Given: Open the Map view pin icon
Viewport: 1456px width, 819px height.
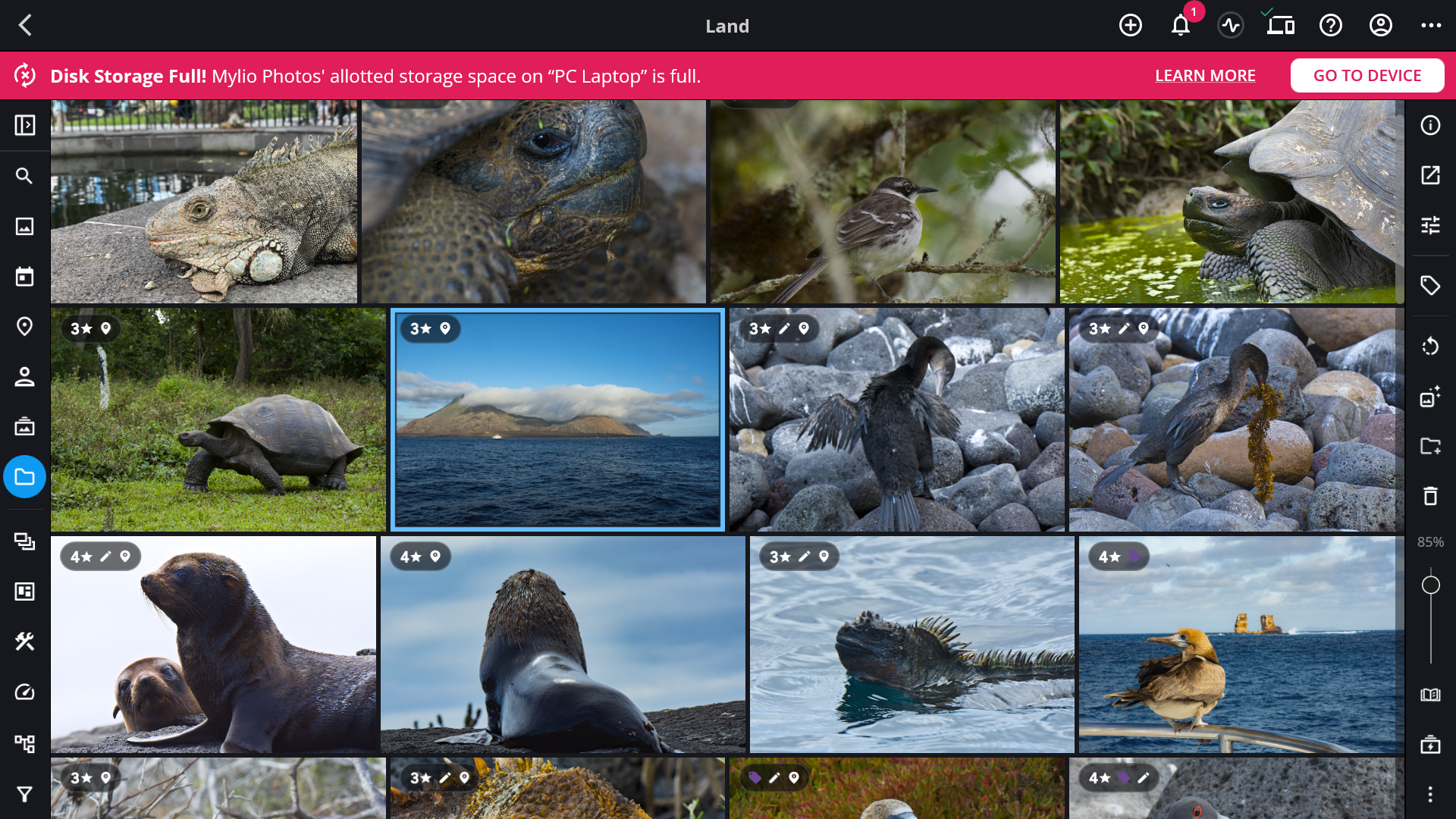Looking at the screenshot, I should tap(24, 326).
